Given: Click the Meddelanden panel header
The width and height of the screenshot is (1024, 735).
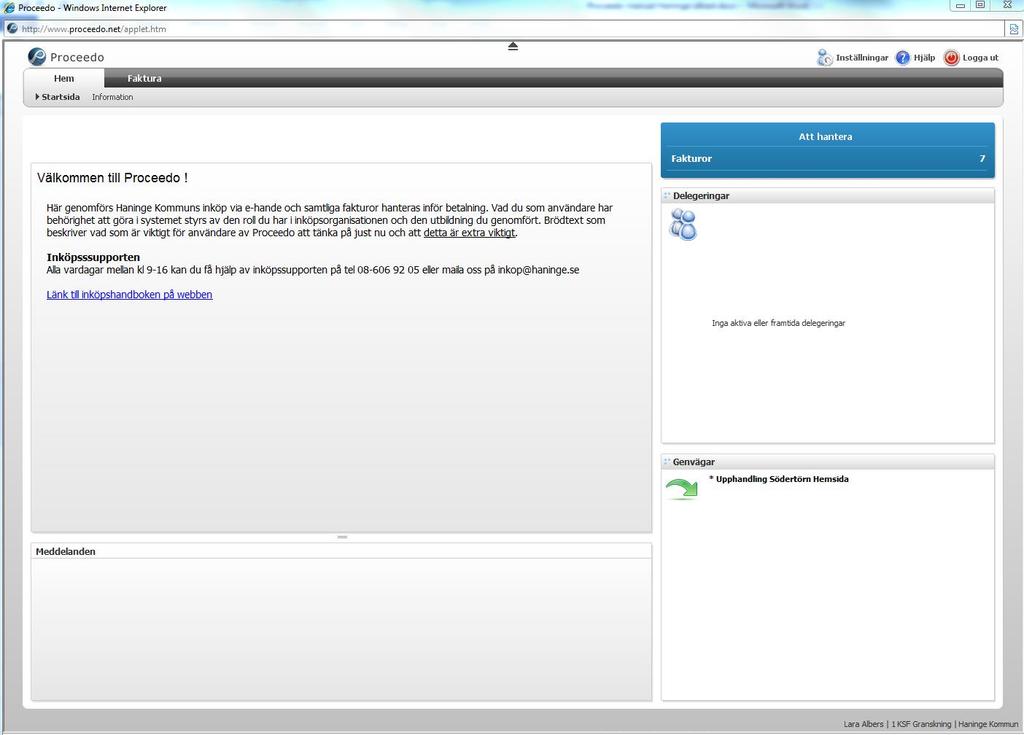Looking at the screenshot, I should click(x=342, y=551).
